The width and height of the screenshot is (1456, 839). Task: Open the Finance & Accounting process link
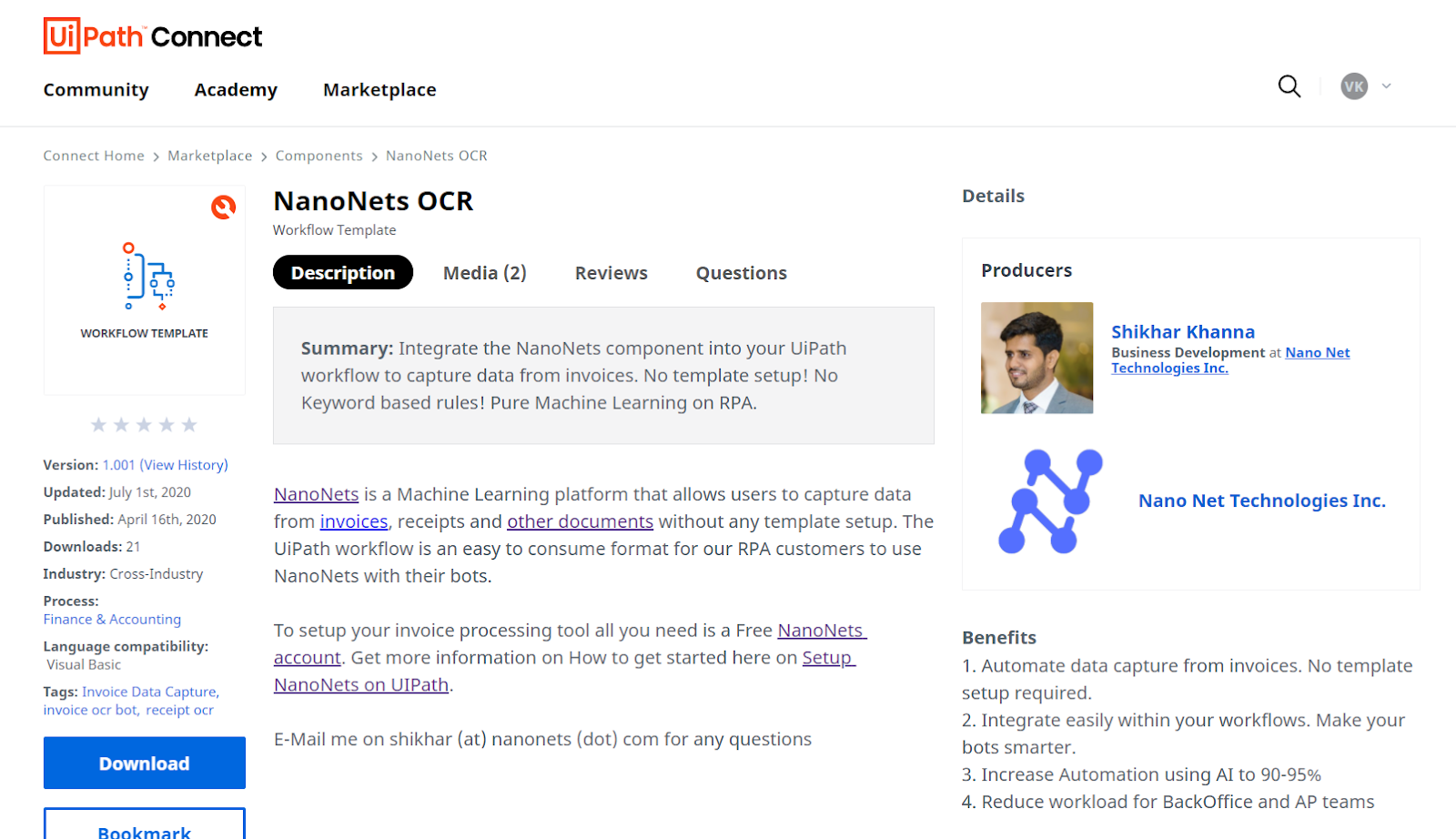[x=112, y=620]
